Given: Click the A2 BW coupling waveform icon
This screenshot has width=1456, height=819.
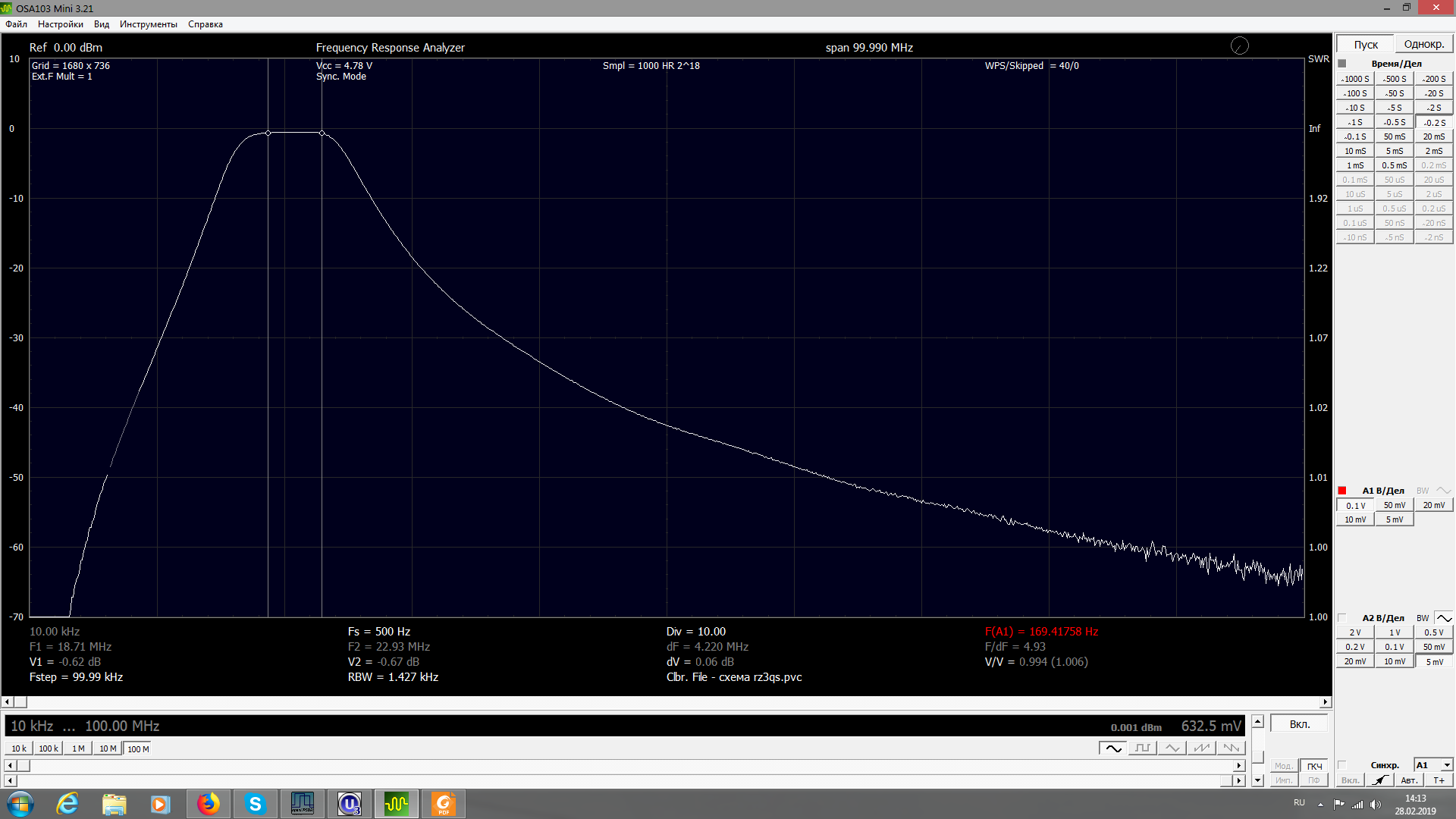Looking at the screenshot, I should pos(1444,618).
